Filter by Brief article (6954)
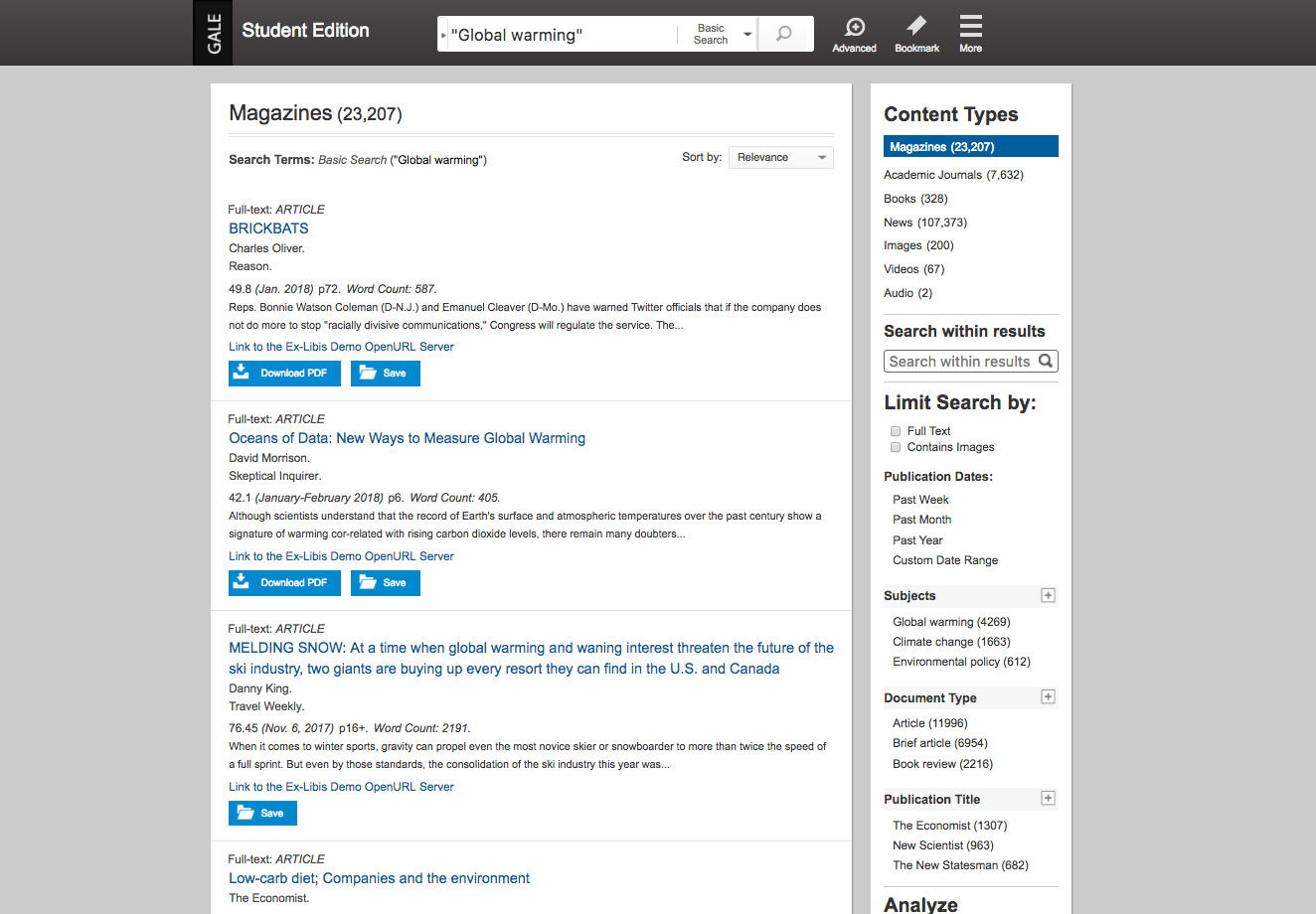The height and width of the screenshot is (914, 1316). pyautogui.click(x=940, y=743)
